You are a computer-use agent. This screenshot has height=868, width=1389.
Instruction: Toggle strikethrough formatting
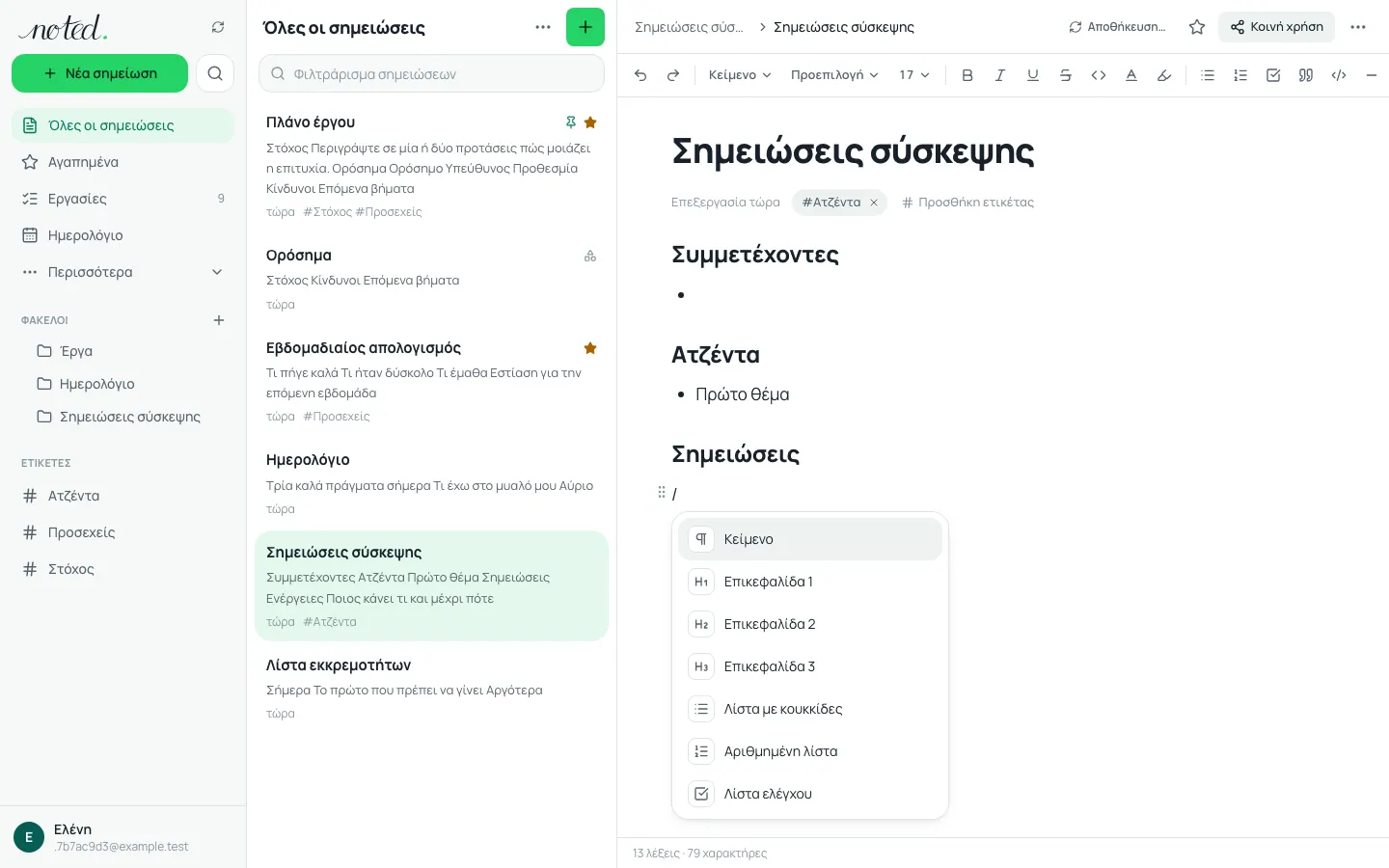(x=1066, y=75)
